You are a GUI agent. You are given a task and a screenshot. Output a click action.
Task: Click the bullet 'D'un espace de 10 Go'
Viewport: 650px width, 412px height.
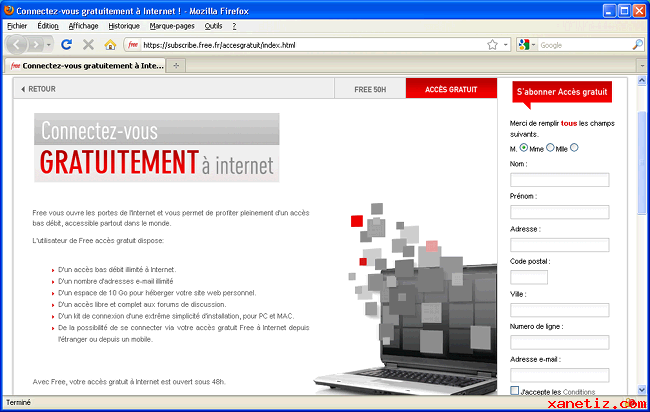pyautogui.click(x=157, y=293)
